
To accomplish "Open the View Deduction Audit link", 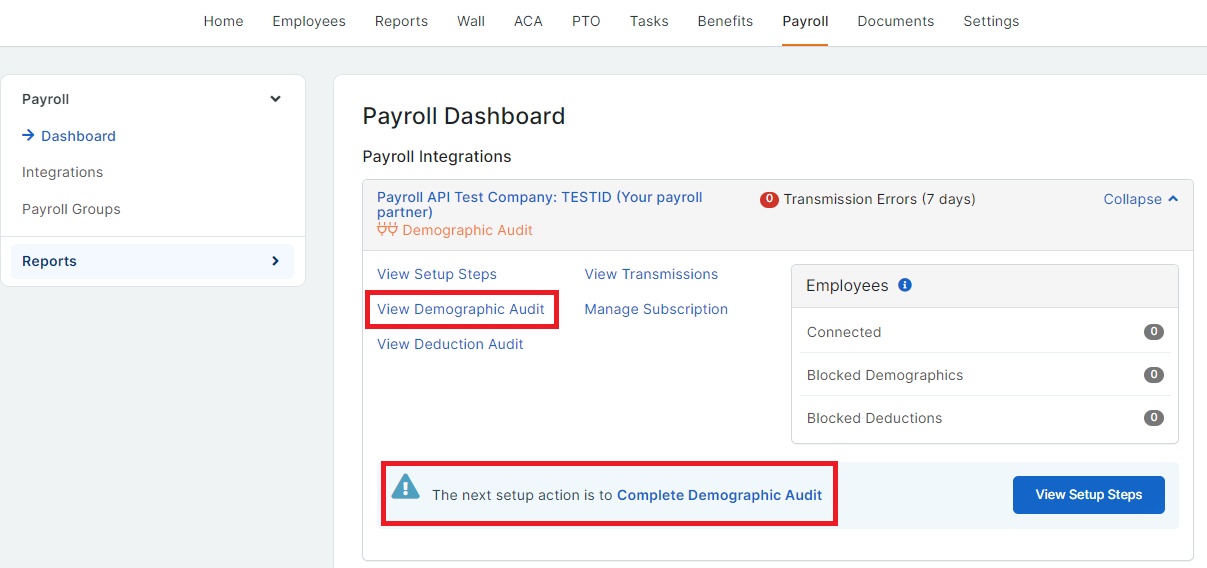I will coord(450,344).
